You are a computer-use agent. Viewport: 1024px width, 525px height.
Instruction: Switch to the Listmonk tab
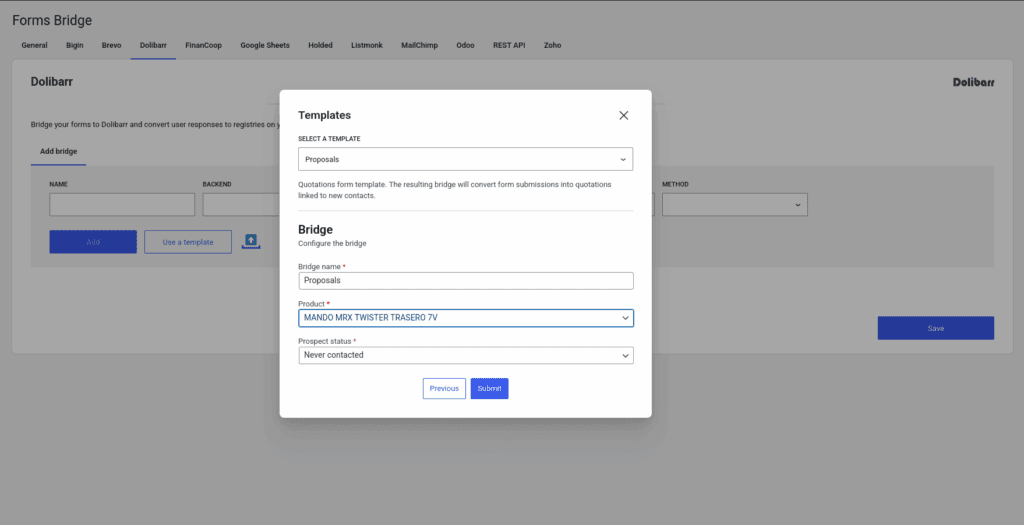click(366, 46)
